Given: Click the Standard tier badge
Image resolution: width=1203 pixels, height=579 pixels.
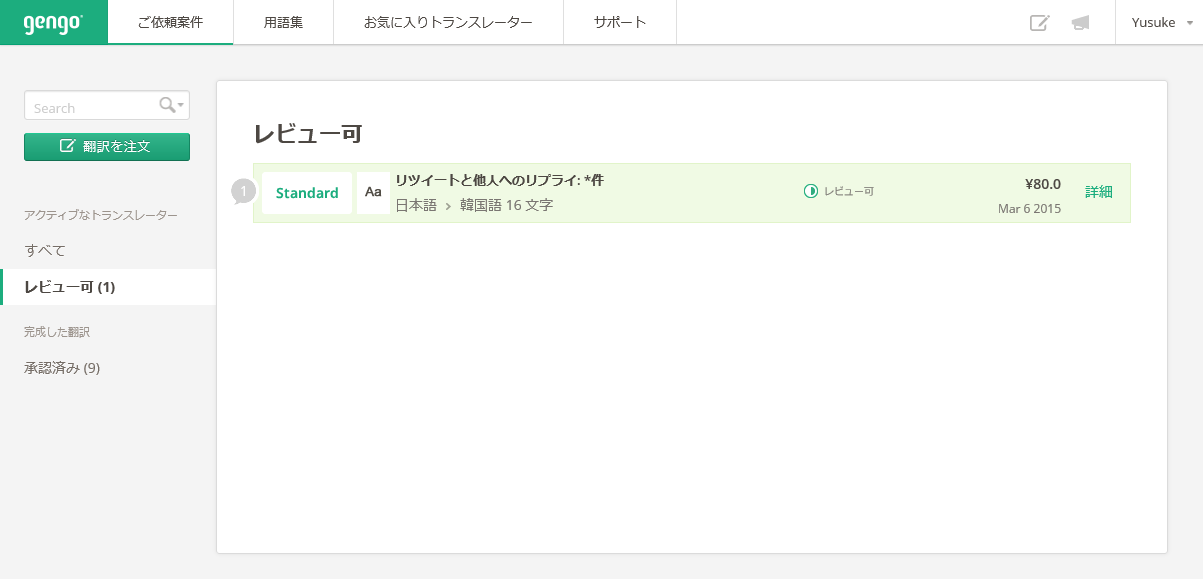Looking at the screenshot, I should 307,193.
